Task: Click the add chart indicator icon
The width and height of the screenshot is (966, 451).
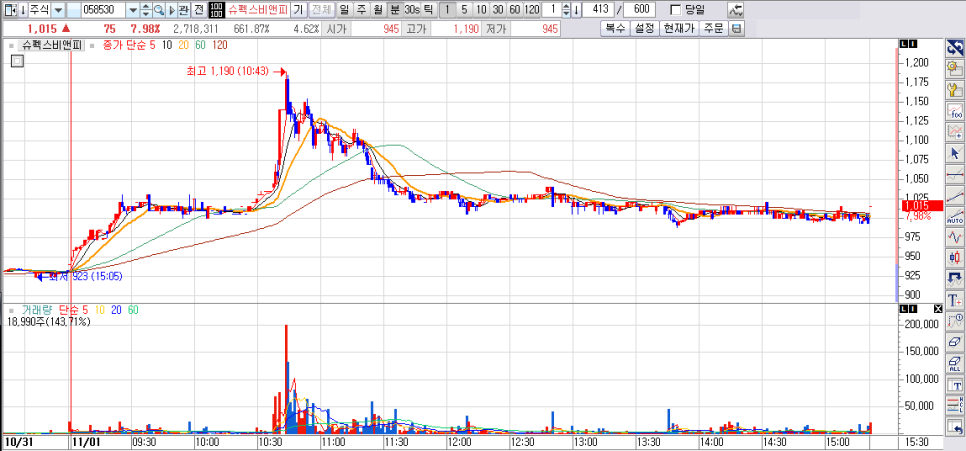Action: pos(955,131)
